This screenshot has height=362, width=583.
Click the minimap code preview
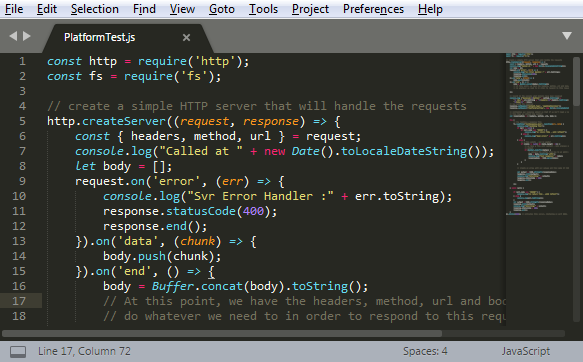point(538,135)
